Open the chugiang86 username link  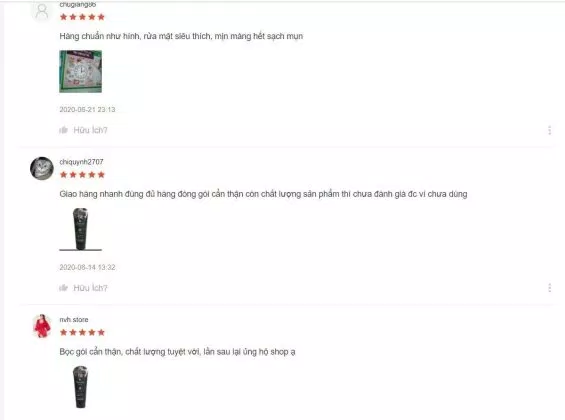point(77,5)
